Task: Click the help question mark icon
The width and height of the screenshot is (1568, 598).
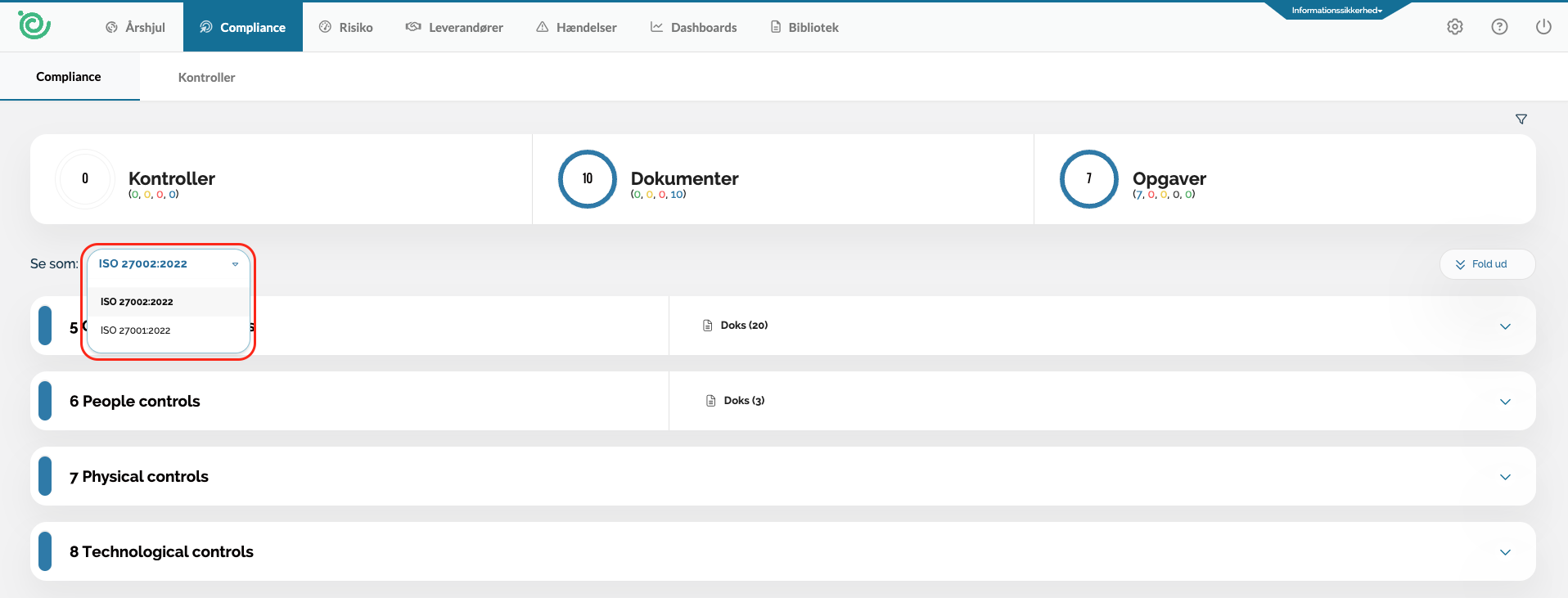Action: point(1498,27)
